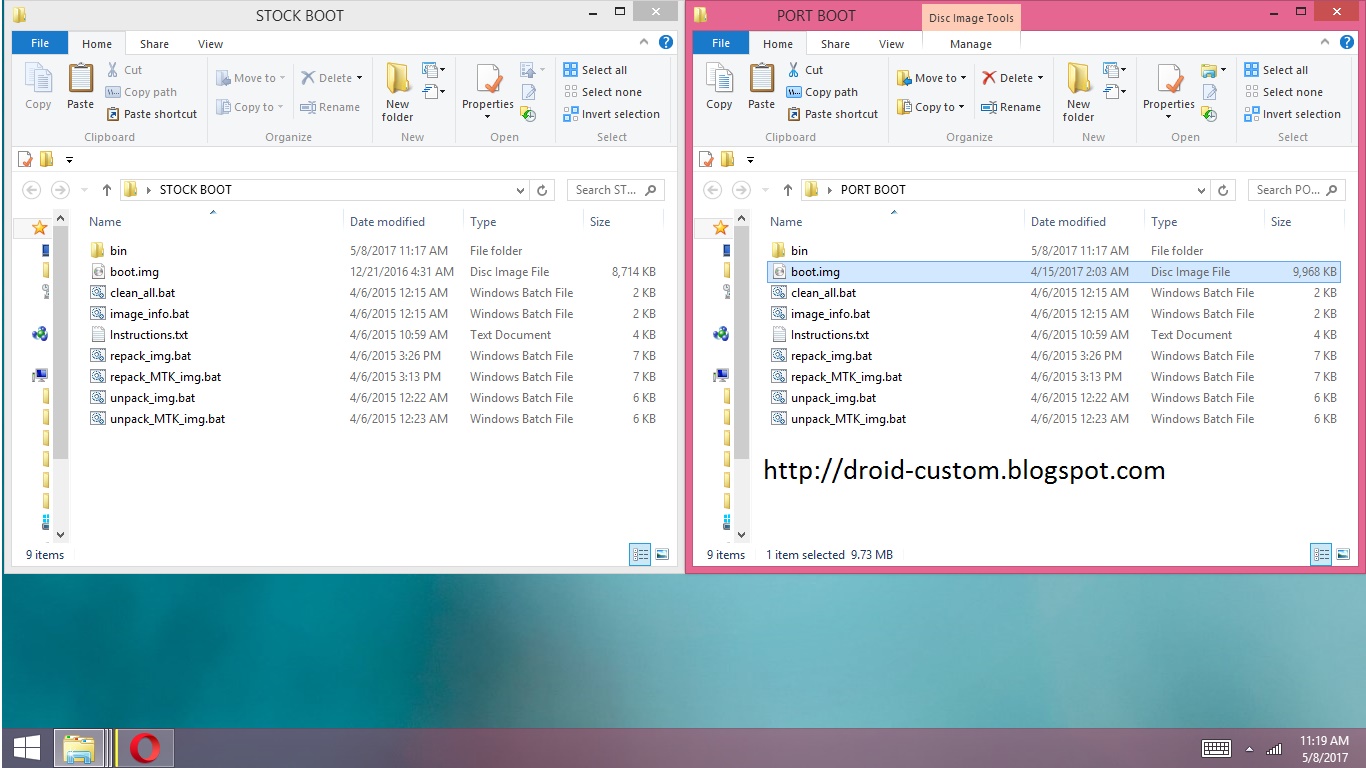Expand address bar history in STOCK BOOT
Image resolution: width=1366 pixels, height=768 pixels.
click(520, 190)
